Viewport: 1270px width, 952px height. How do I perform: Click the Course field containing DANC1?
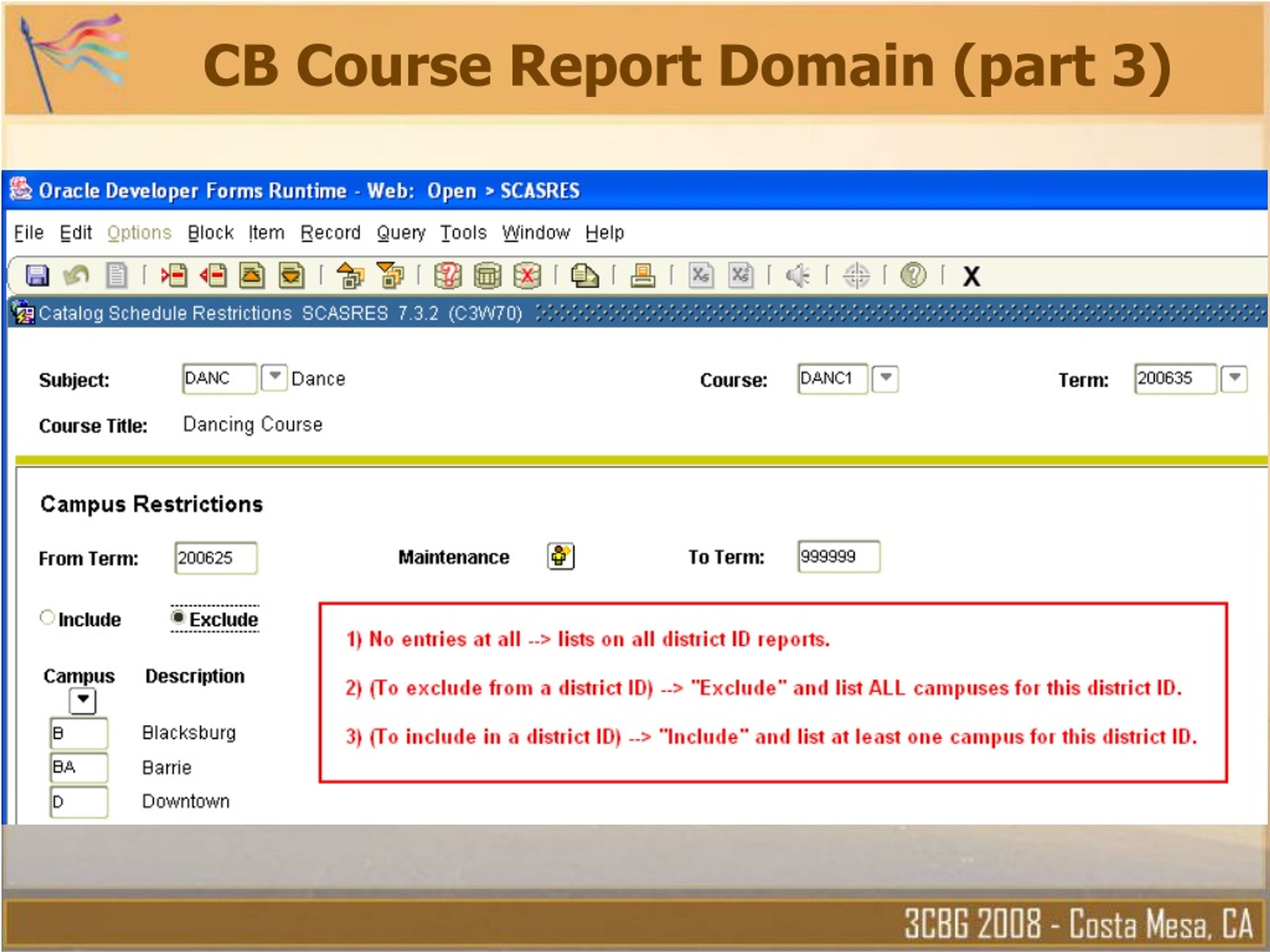point(833,379)
